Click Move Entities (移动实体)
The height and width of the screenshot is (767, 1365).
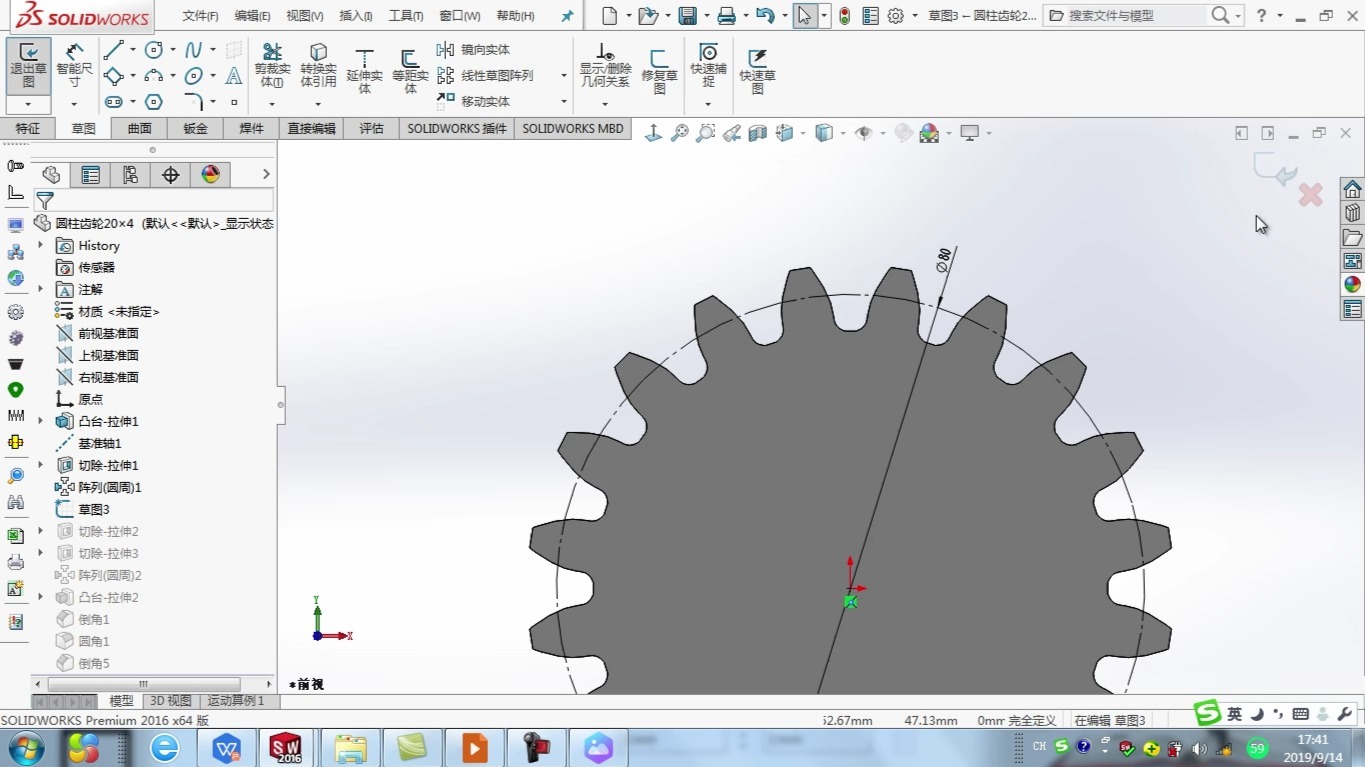tap(474, 102)
